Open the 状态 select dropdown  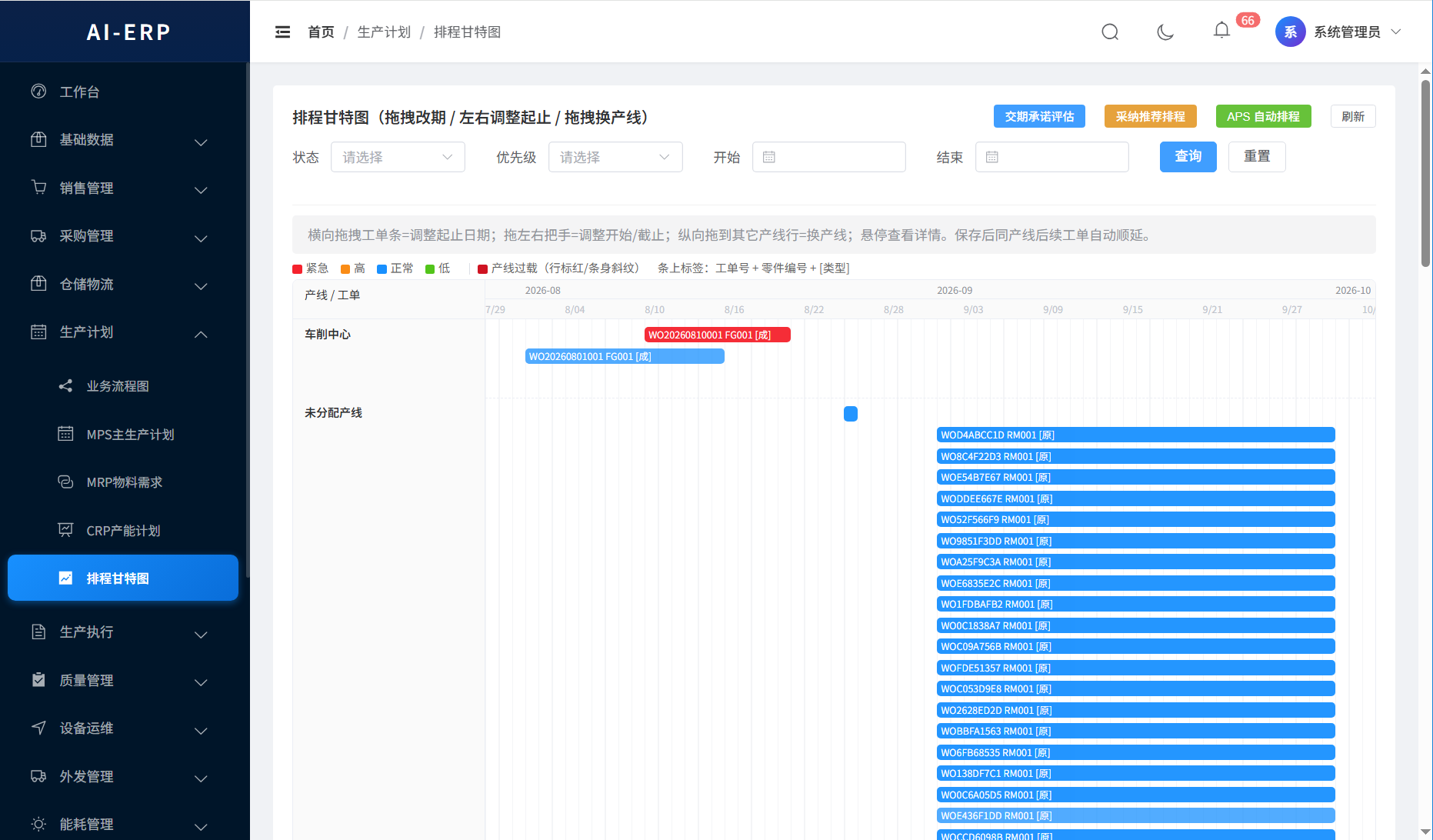click(398, 157)
